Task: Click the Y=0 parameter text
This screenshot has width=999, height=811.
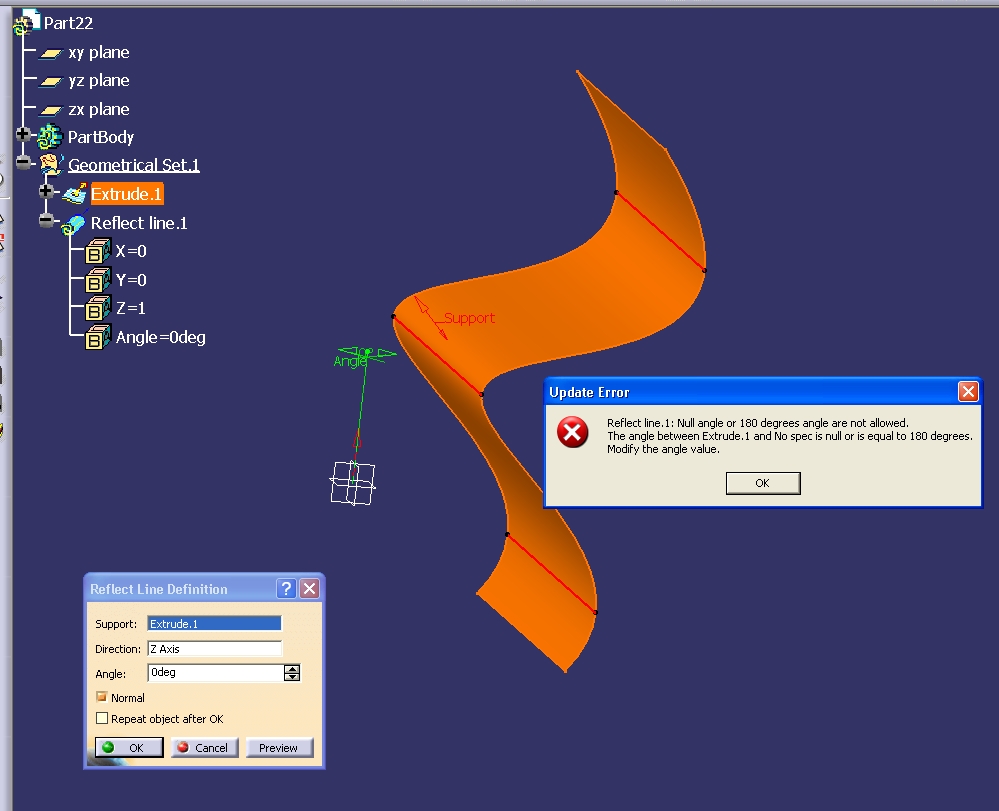Action: pyautogui.click(x=131, y=280)
